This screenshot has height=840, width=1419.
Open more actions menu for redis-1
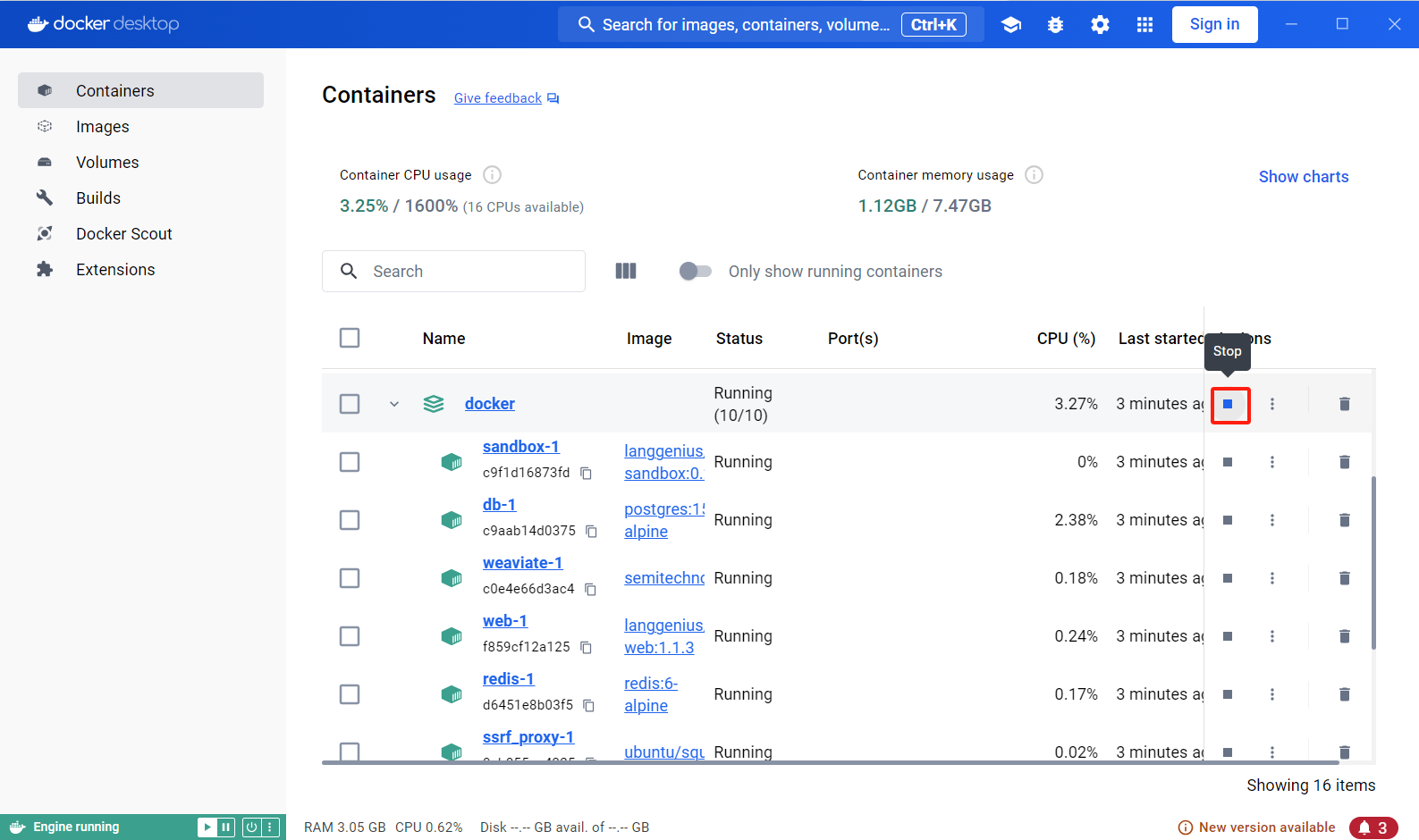pos(1272,694)
